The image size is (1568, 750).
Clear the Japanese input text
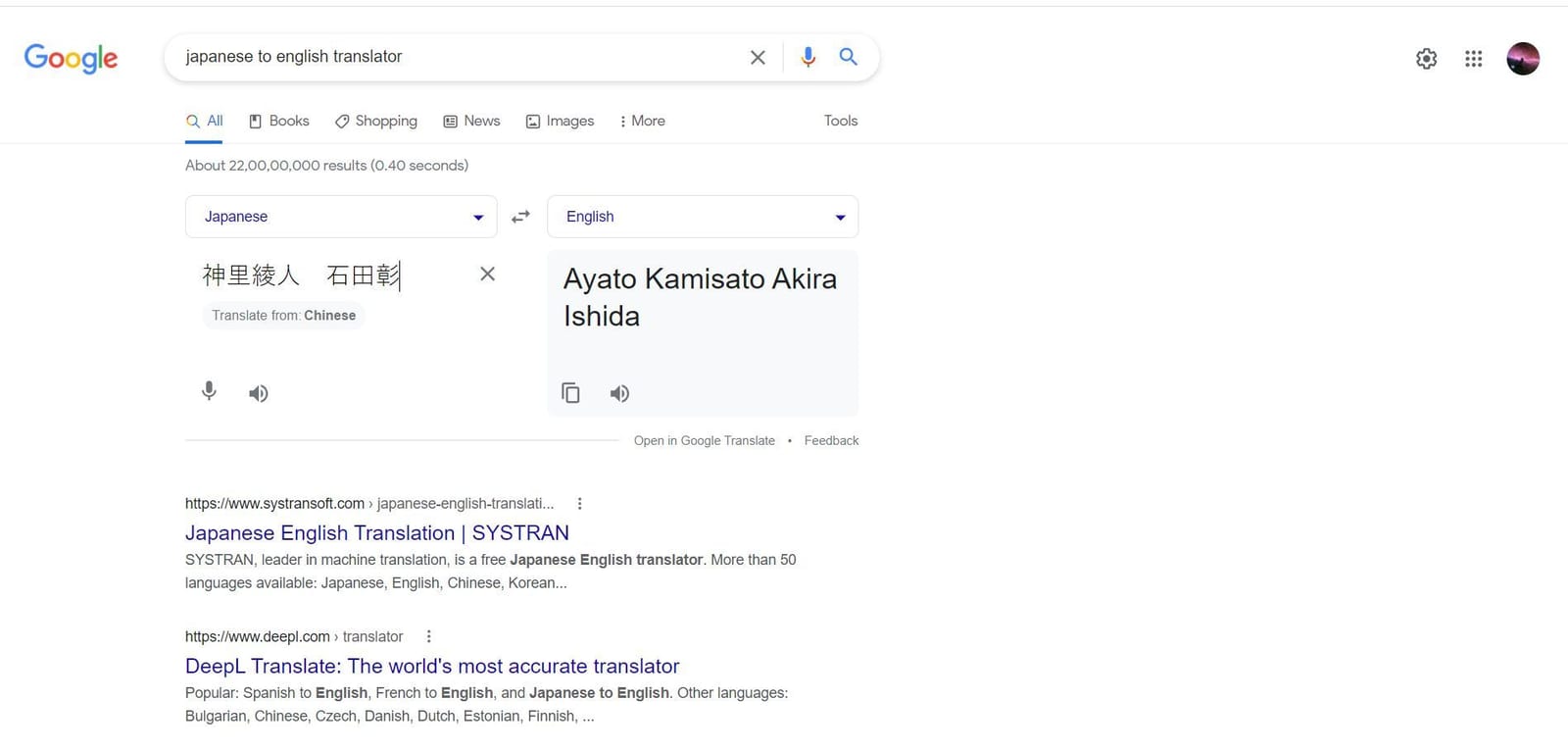point(486,274)
